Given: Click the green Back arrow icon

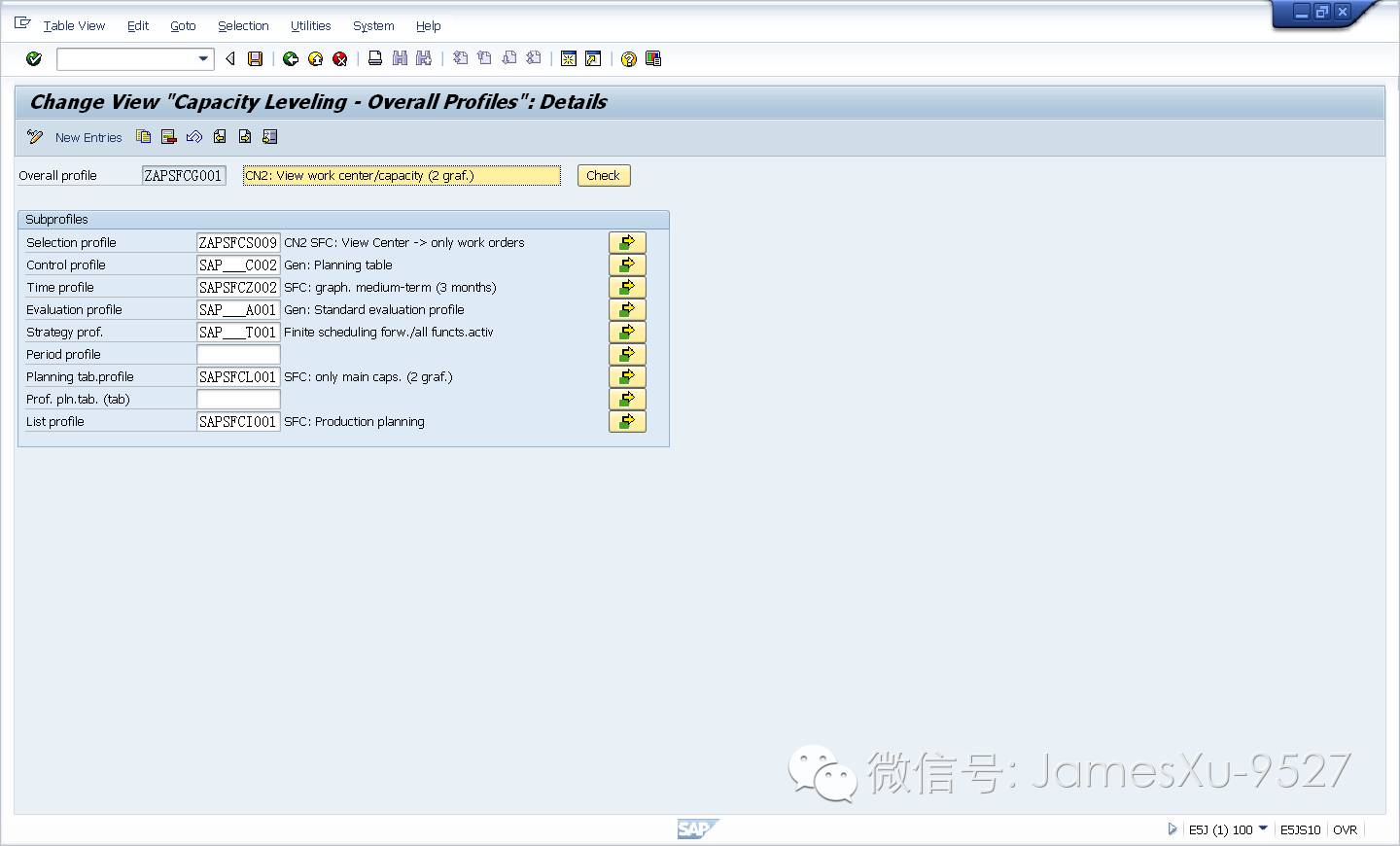Looking at the screenshot, I should (290, 59).
